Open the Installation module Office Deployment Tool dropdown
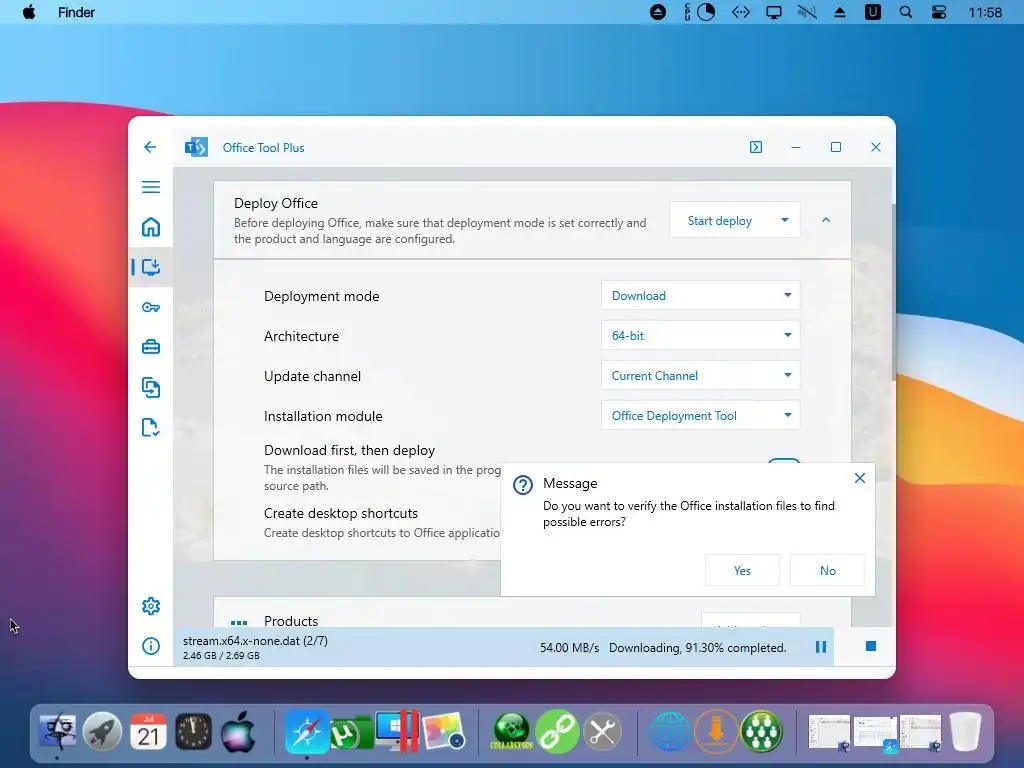The height and width of the screenshot is (768, 1024). [700, 415]
